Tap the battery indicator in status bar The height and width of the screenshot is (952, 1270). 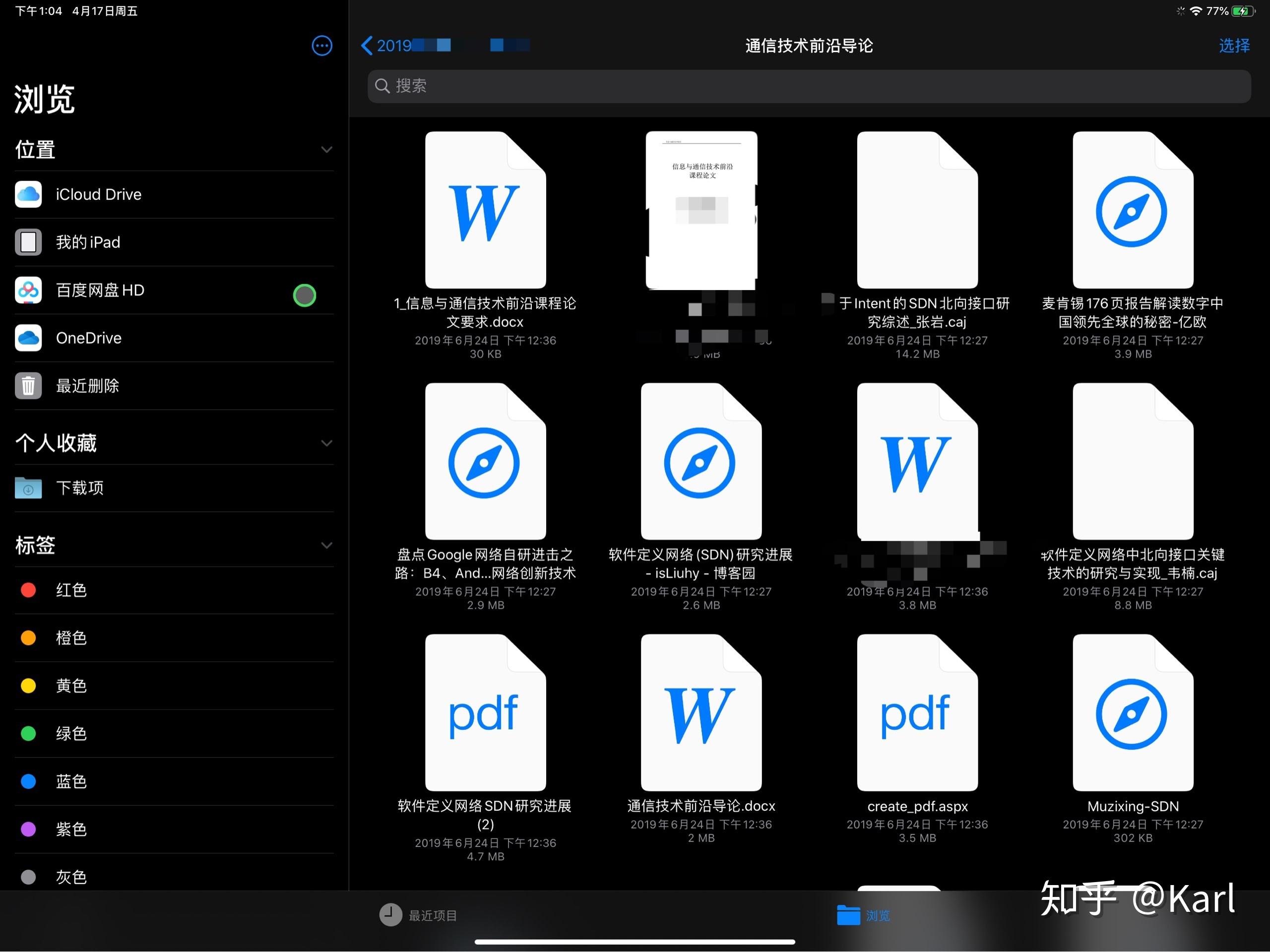click(1243, 11)
